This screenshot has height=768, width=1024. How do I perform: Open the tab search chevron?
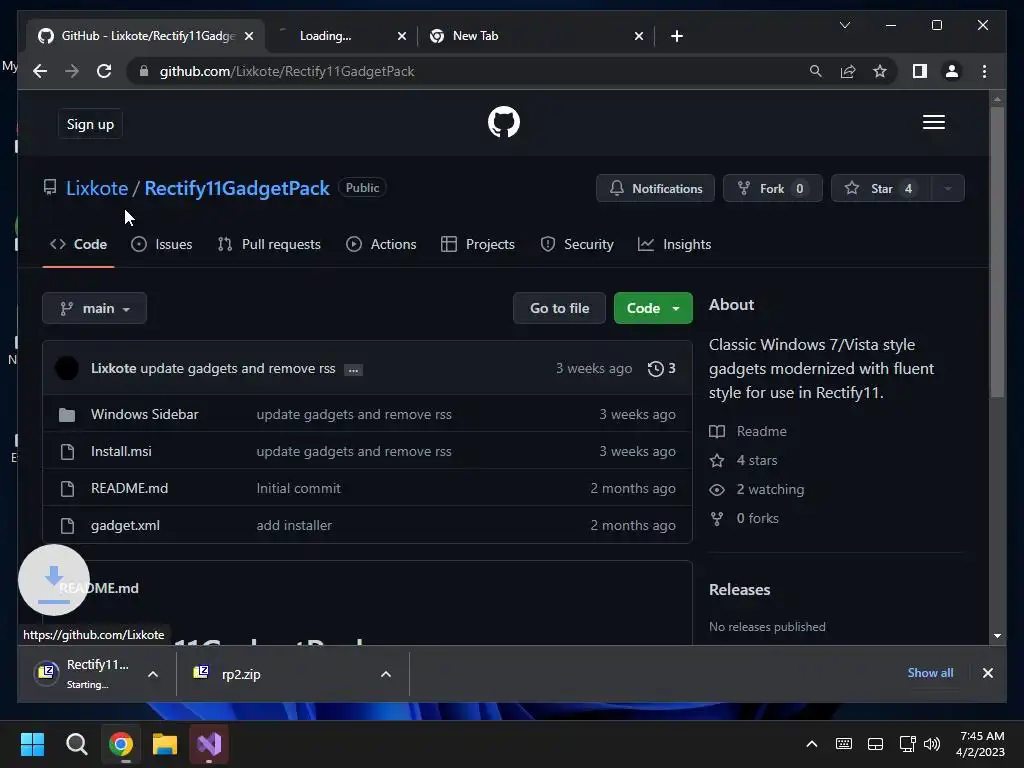tap(844, 25)
